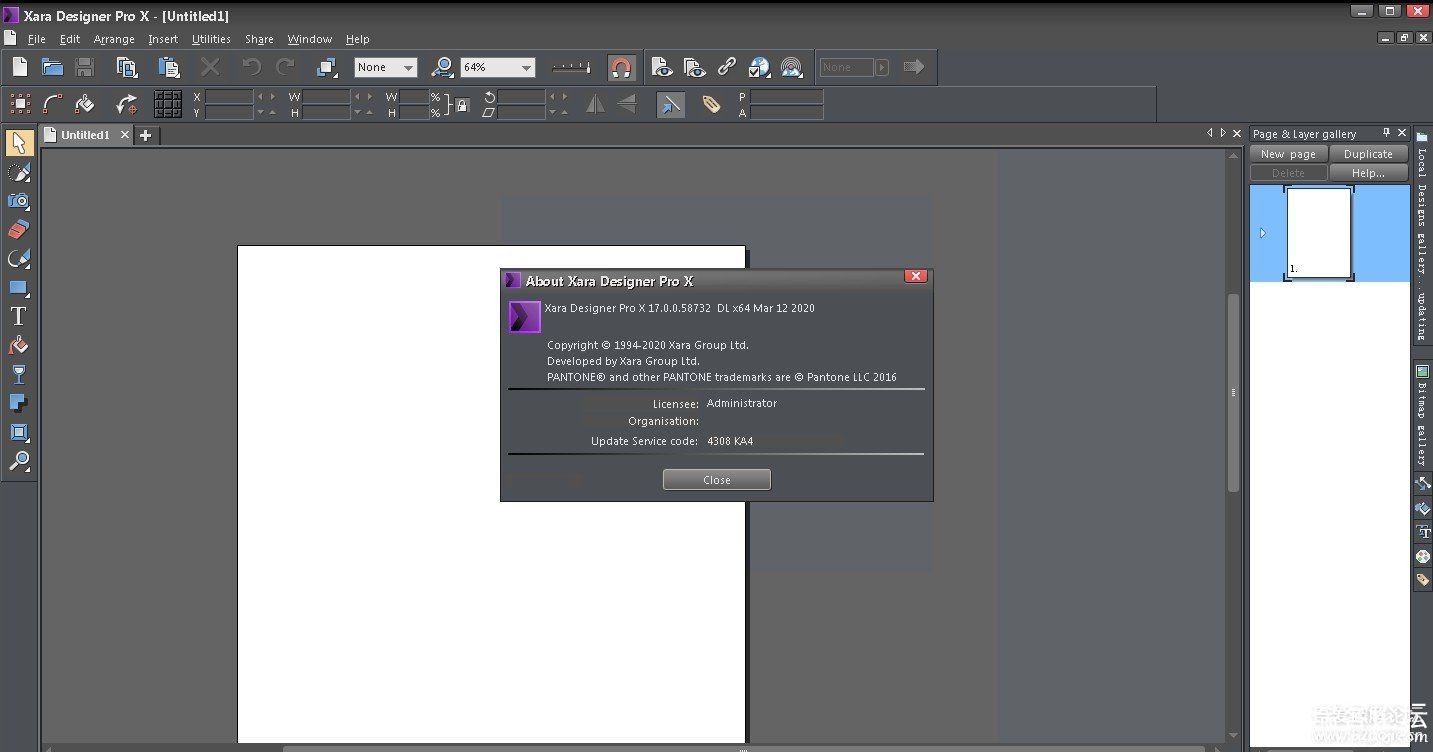Viewport: 1433px width, 752px height.
Task: Click the names tag icon on infobar
Action: point(712,103)
